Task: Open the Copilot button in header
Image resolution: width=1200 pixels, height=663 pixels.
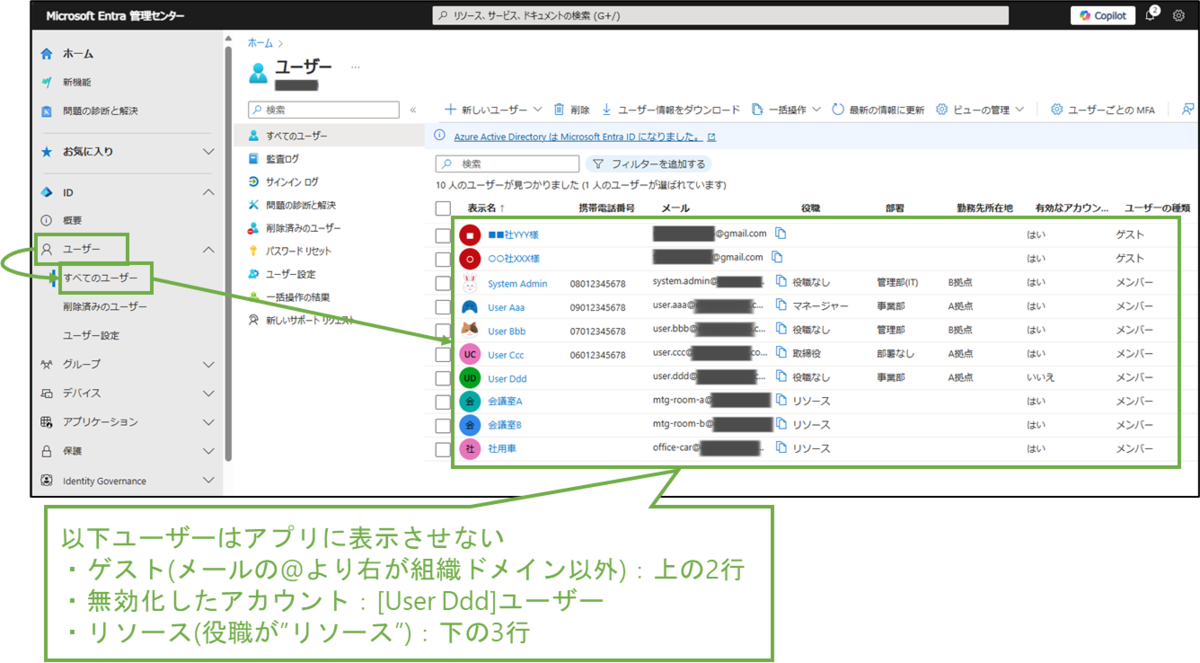Action: coord(1103,15)
